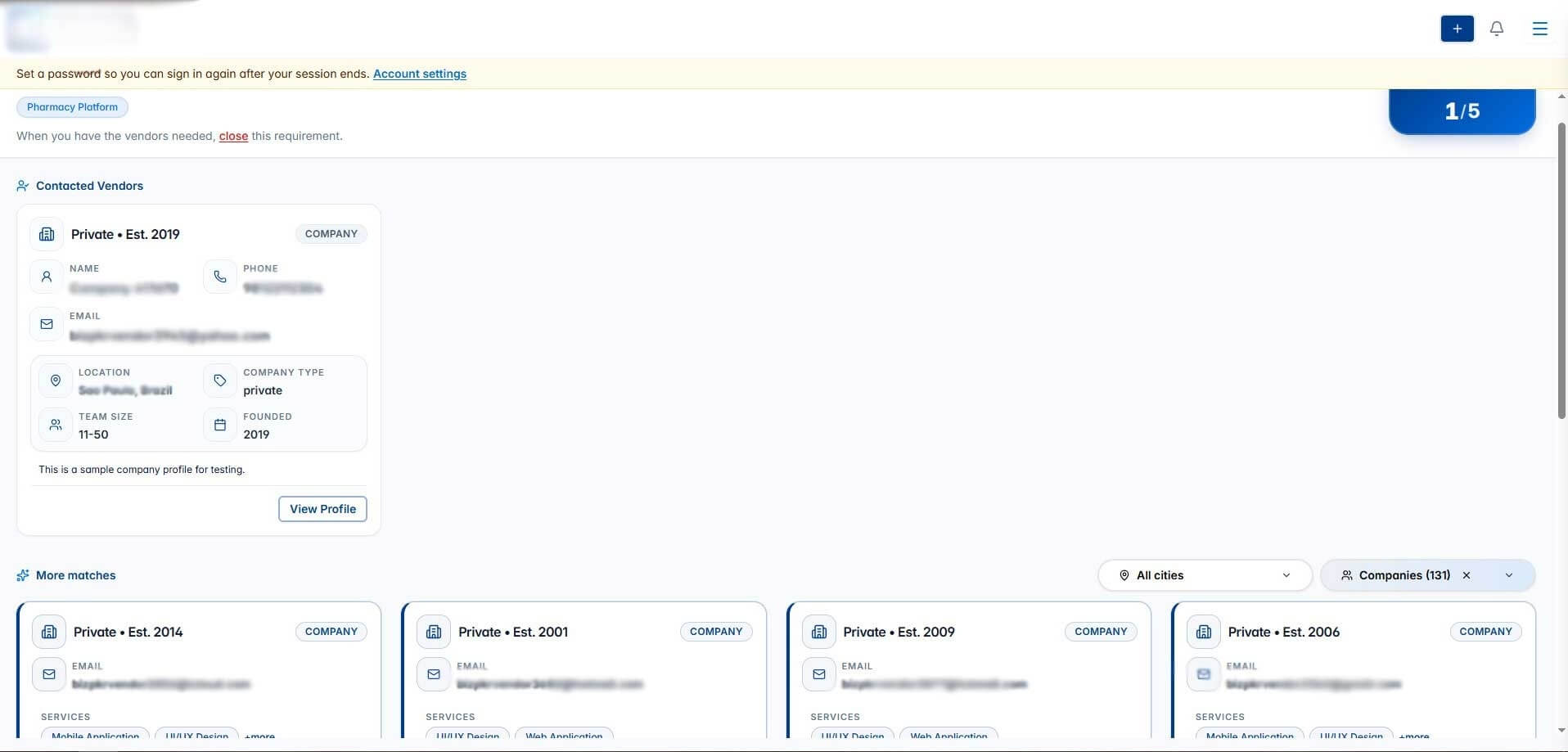Image resolution: width=1568 pixels, height=752 pixels.
Task: Click the building icon on Est. 2014 card
Action: (49, 632)
